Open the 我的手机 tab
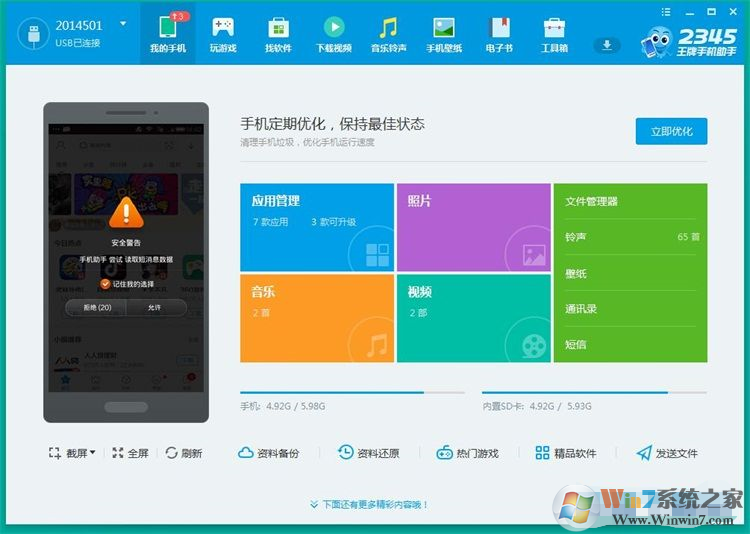The image size is (750, 534). click(167, 33)
